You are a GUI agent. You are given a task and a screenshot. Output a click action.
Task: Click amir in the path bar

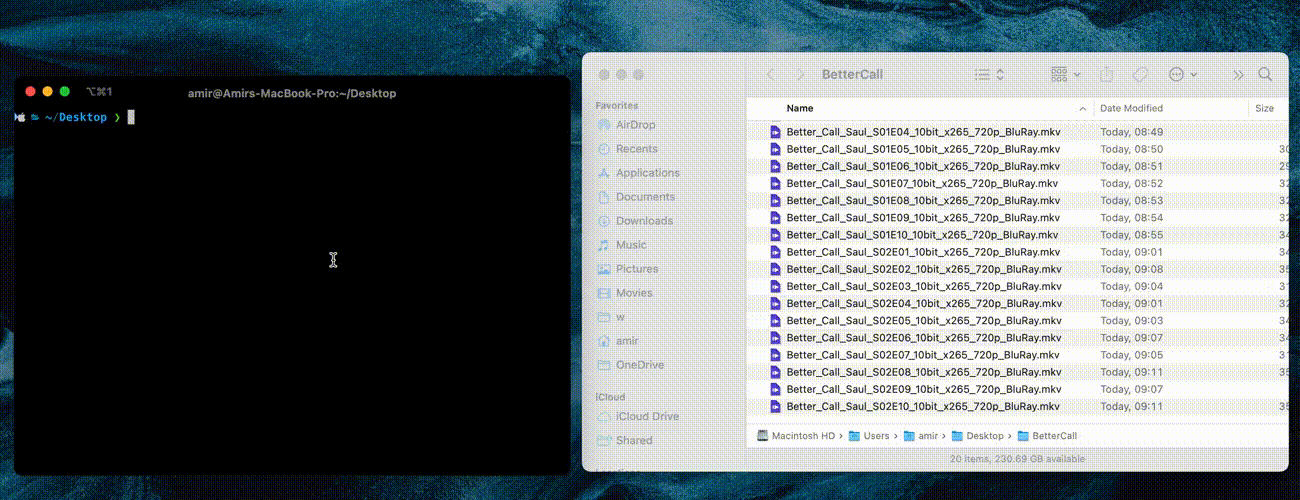coord(921,436)
